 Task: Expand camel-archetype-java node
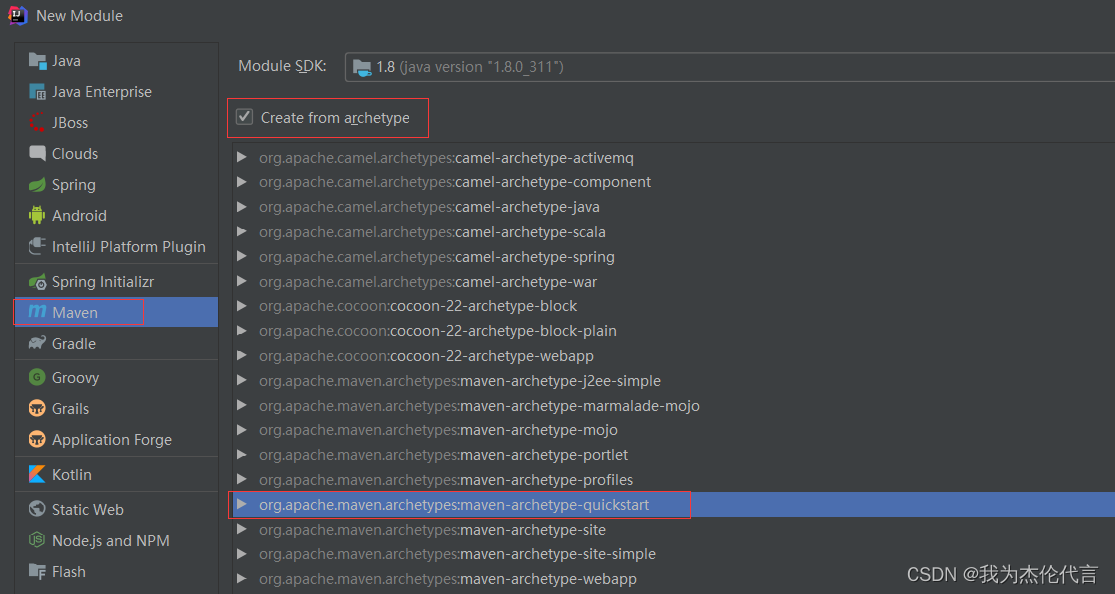(242, 207)
